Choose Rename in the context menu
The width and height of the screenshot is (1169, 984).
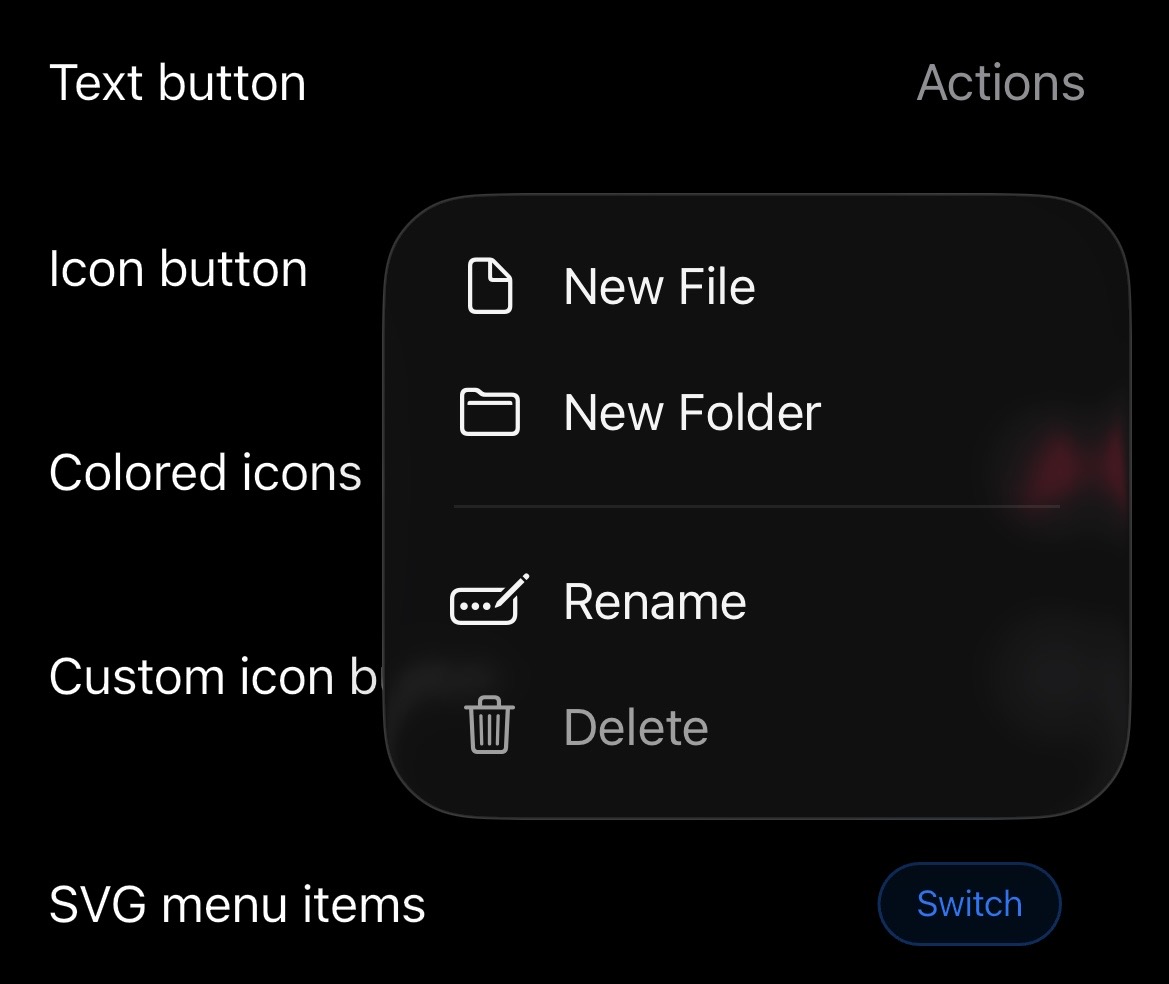(x=655, y=600)
